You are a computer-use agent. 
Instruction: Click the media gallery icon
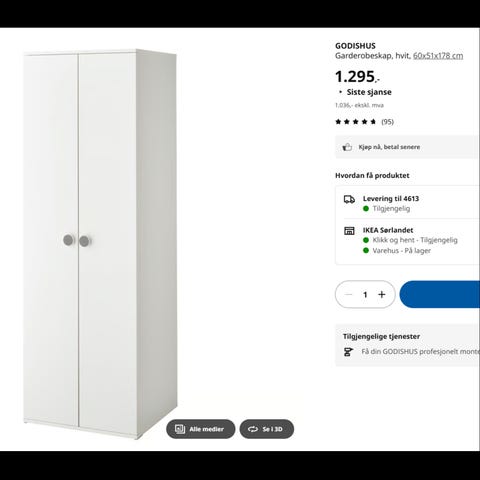coord(180,429)
